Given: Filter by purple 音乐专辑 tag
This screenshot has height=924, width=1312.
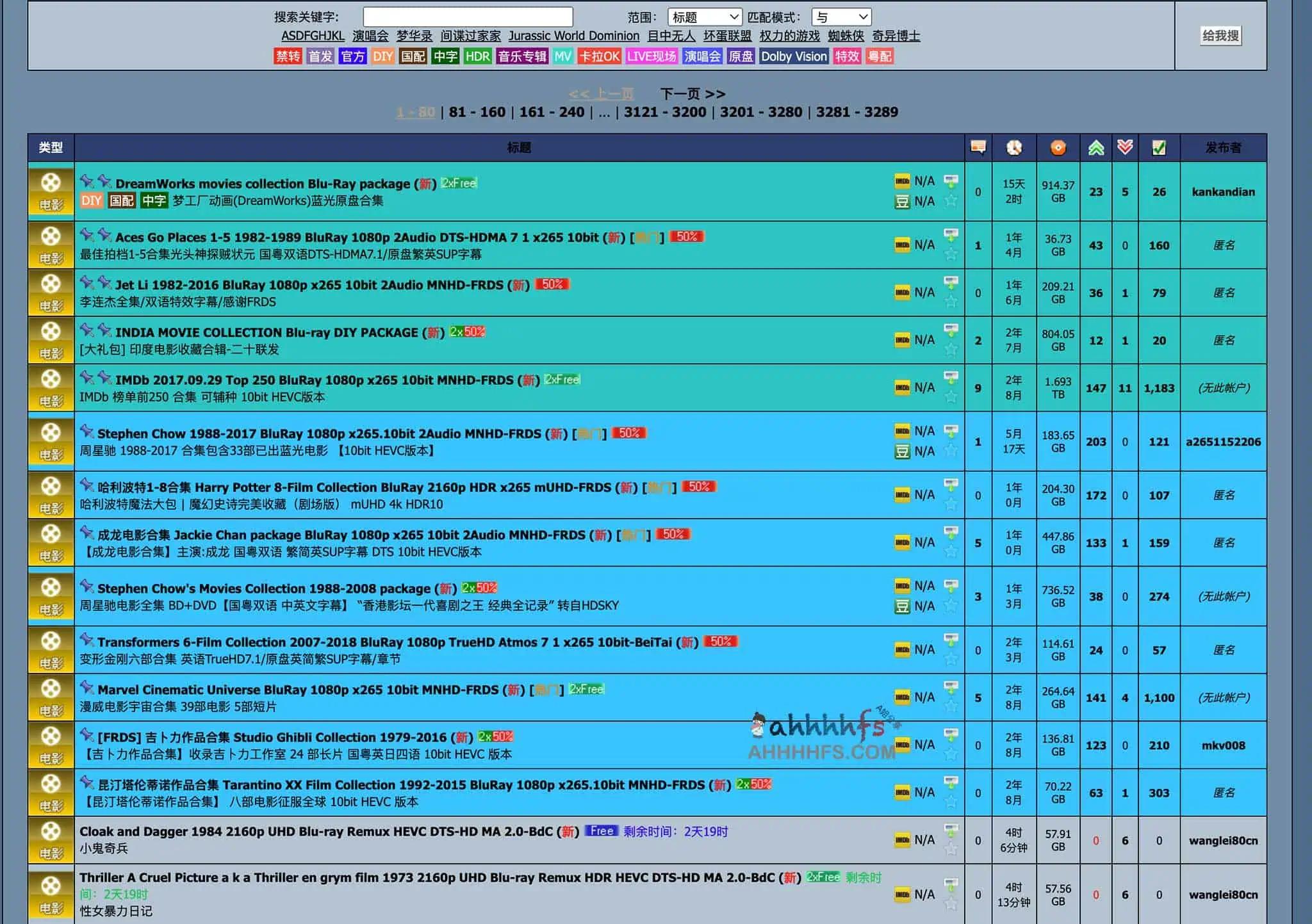Looking at the screenshot, I should tap(522, 56).
